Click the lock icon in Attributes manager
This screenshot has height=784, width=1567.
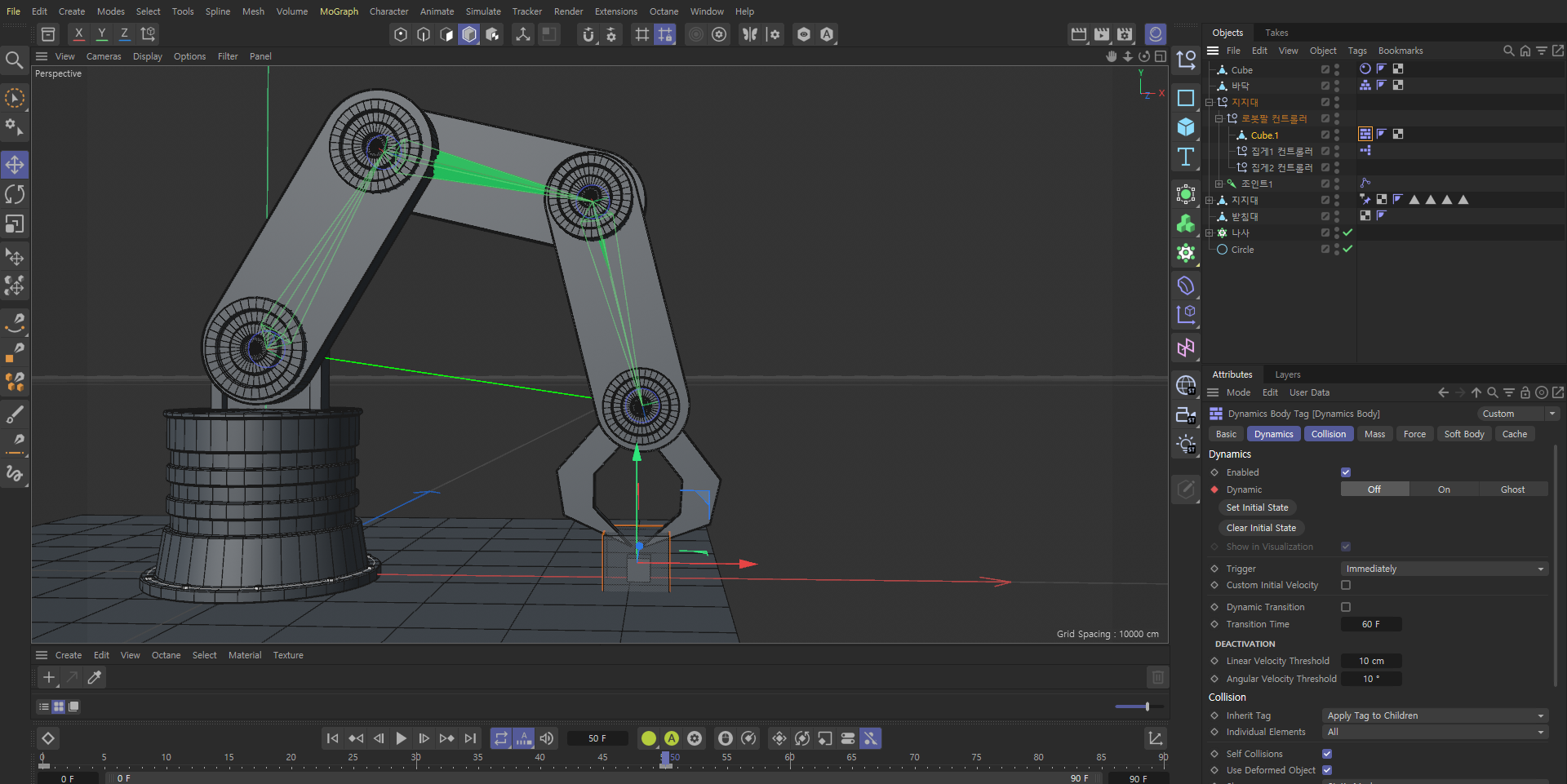1525,392
